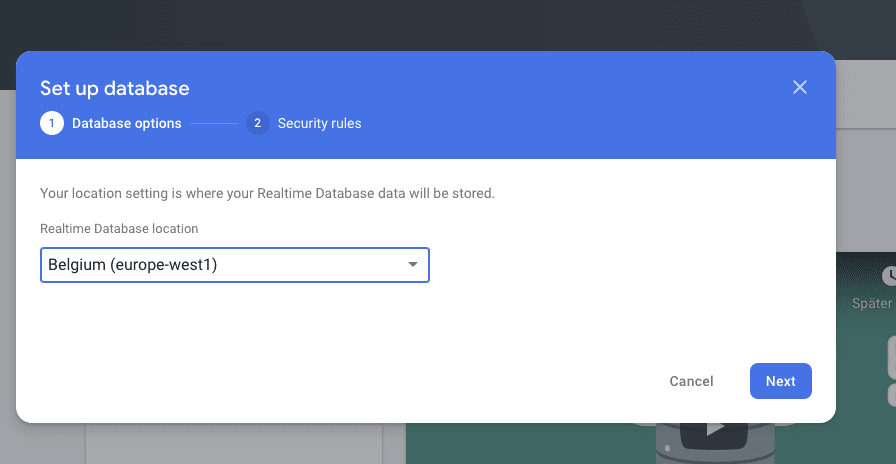Click the watch later clock icon in video
Screen dimensions: 896x464
click(889, 276)
